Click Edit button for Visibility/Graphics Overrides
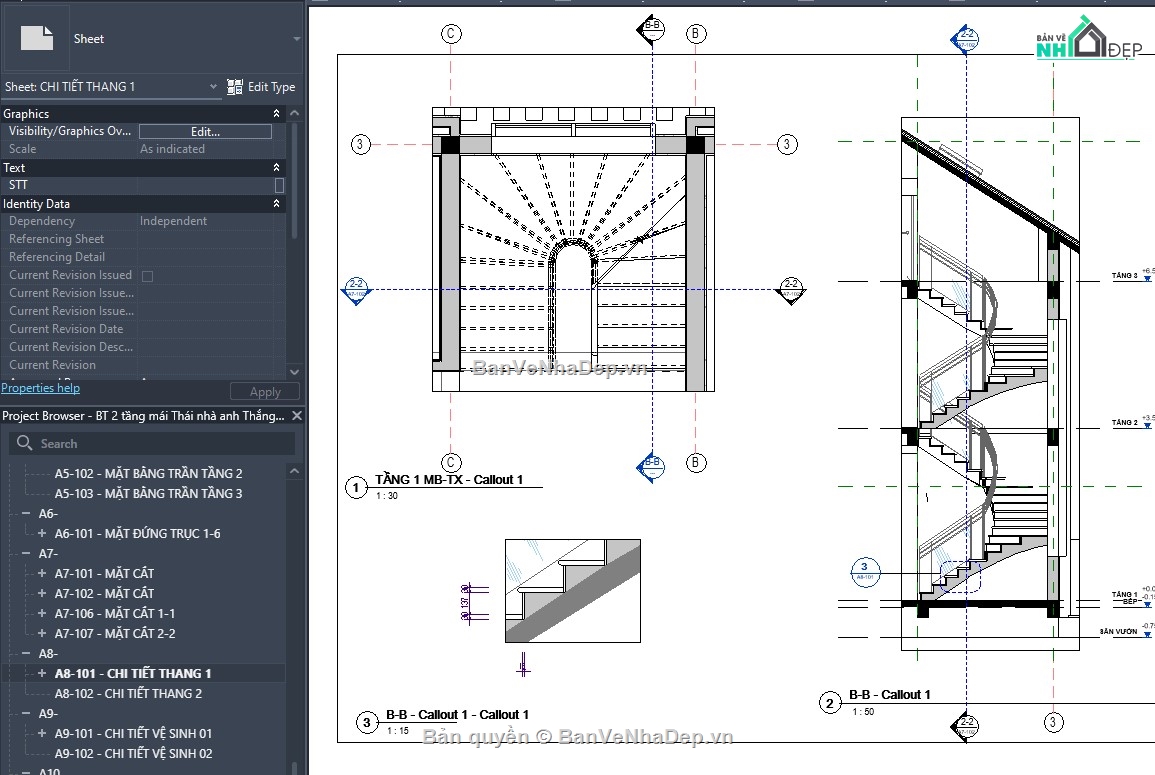Screen dimensions: 1155x775 click(206, 131)
